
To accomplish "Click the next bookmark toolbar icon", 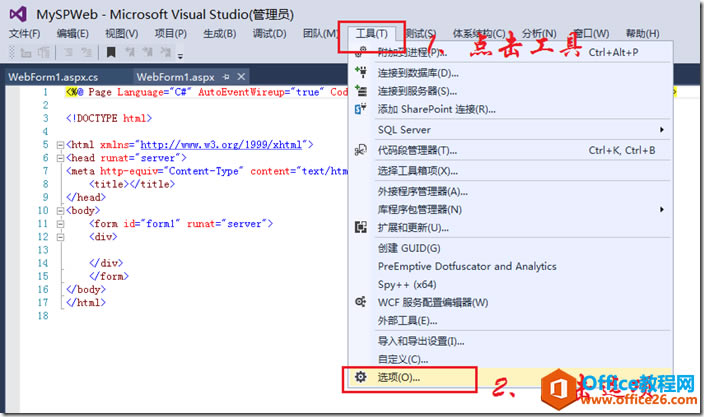I will coord(147,52).
